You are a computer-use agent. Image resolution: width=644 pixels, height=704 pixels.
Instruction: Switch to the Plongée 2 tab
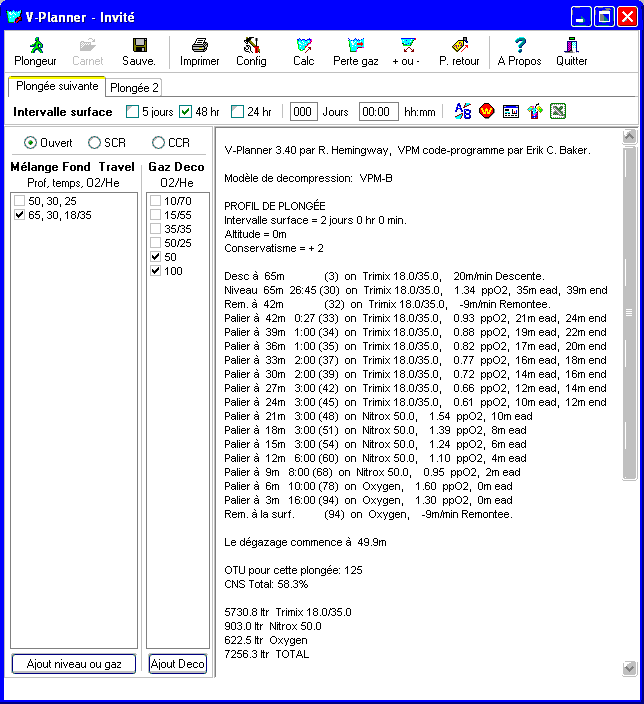(x=134, y=88)
